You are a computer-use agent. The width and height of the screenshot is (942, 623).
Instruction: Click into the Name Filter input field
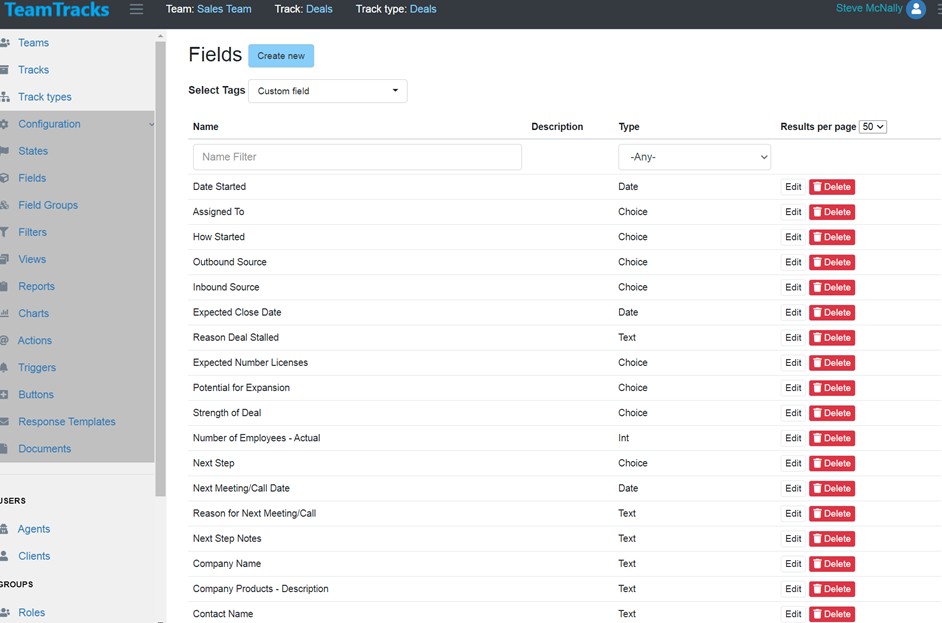pos(357,157)
